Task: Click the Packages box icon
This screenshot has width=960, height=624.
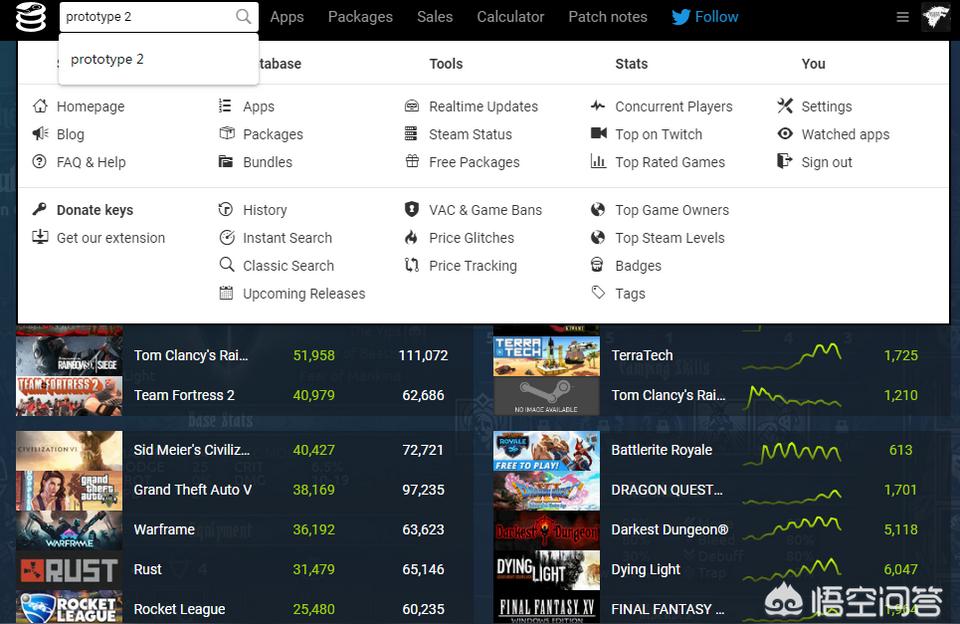Action: click(227, 133)
